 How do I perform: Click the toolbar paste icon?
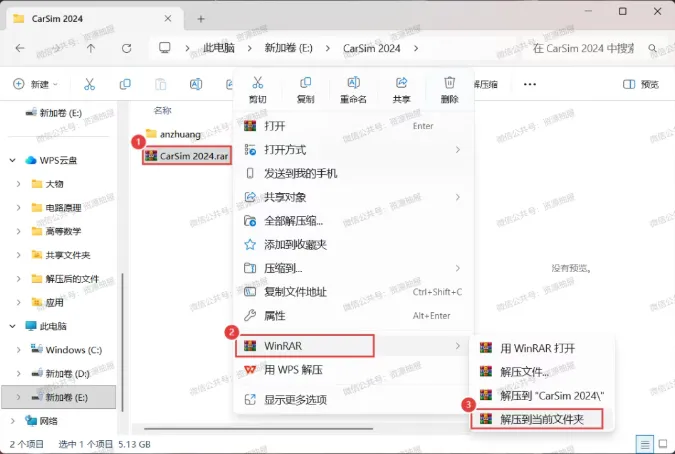[161, 84]
